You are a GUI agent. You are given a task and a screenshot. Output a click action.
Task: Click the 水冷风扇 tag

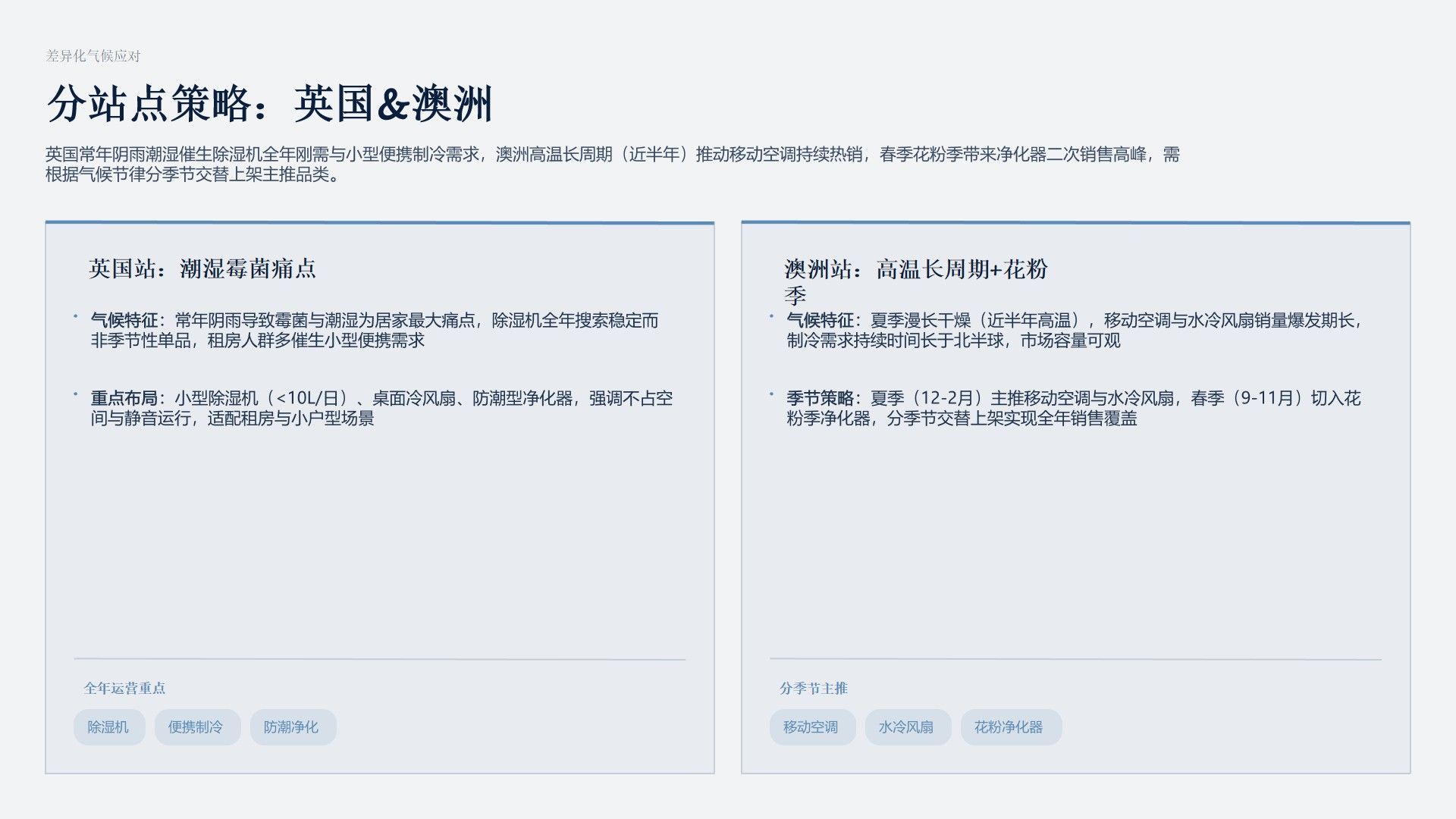(907, 727)
